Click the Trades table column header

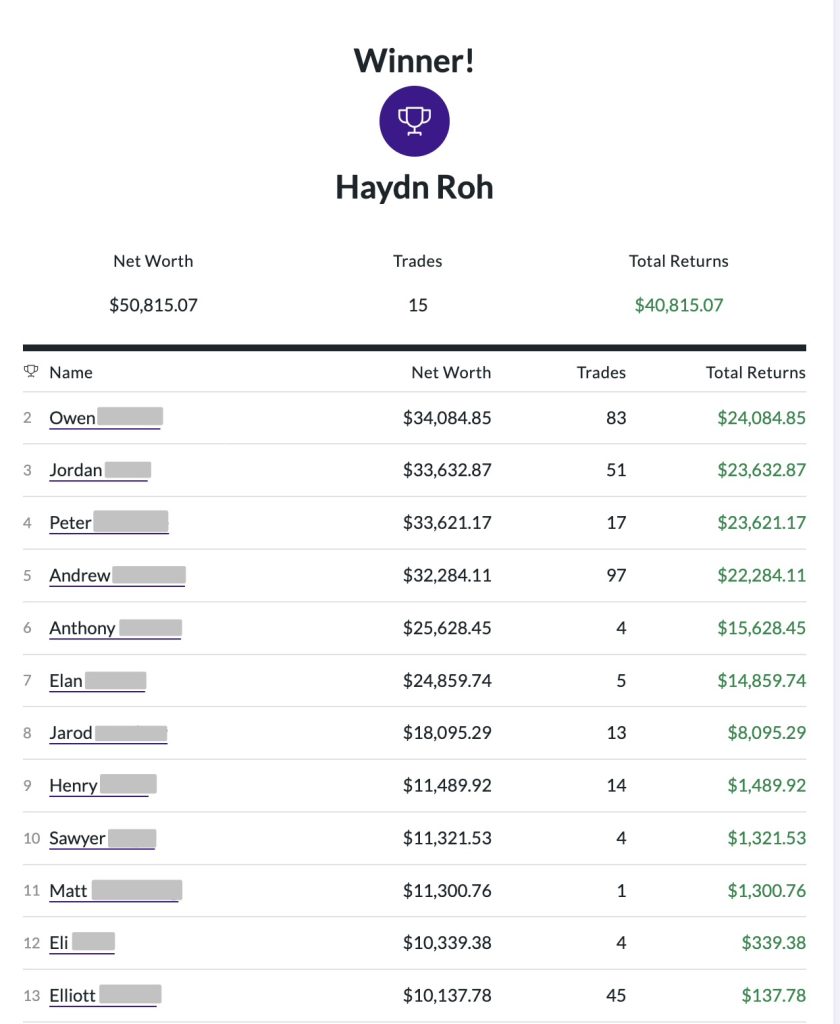tap(601, 372)
